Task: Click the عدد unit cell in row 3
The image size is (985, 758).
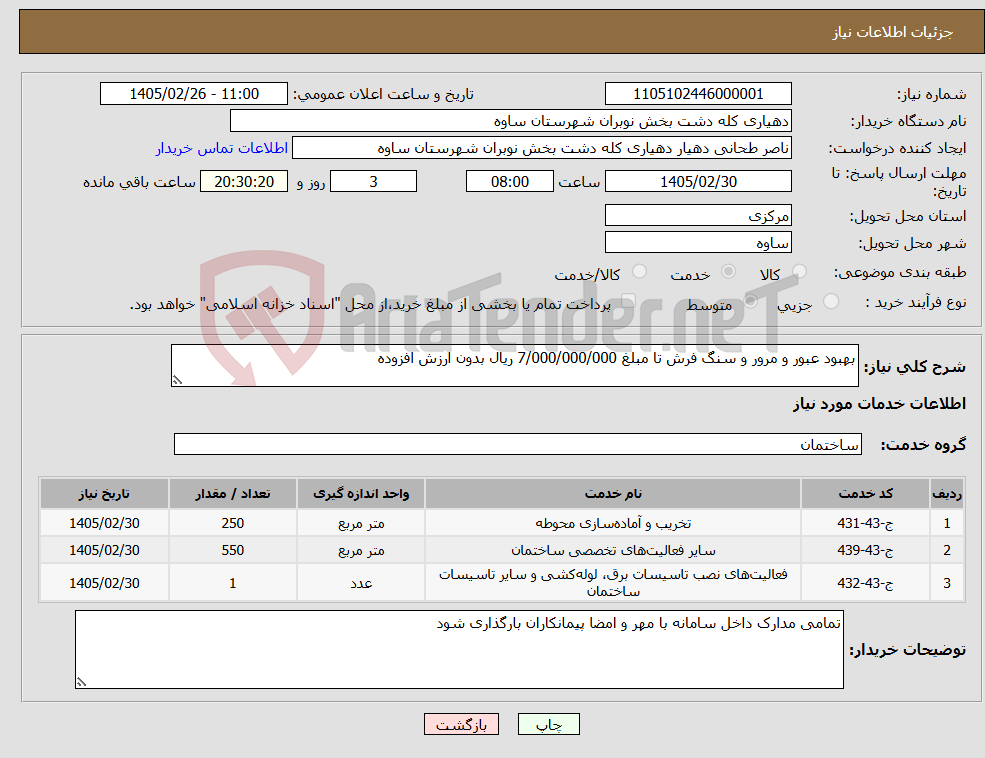Action: (361, 583)
